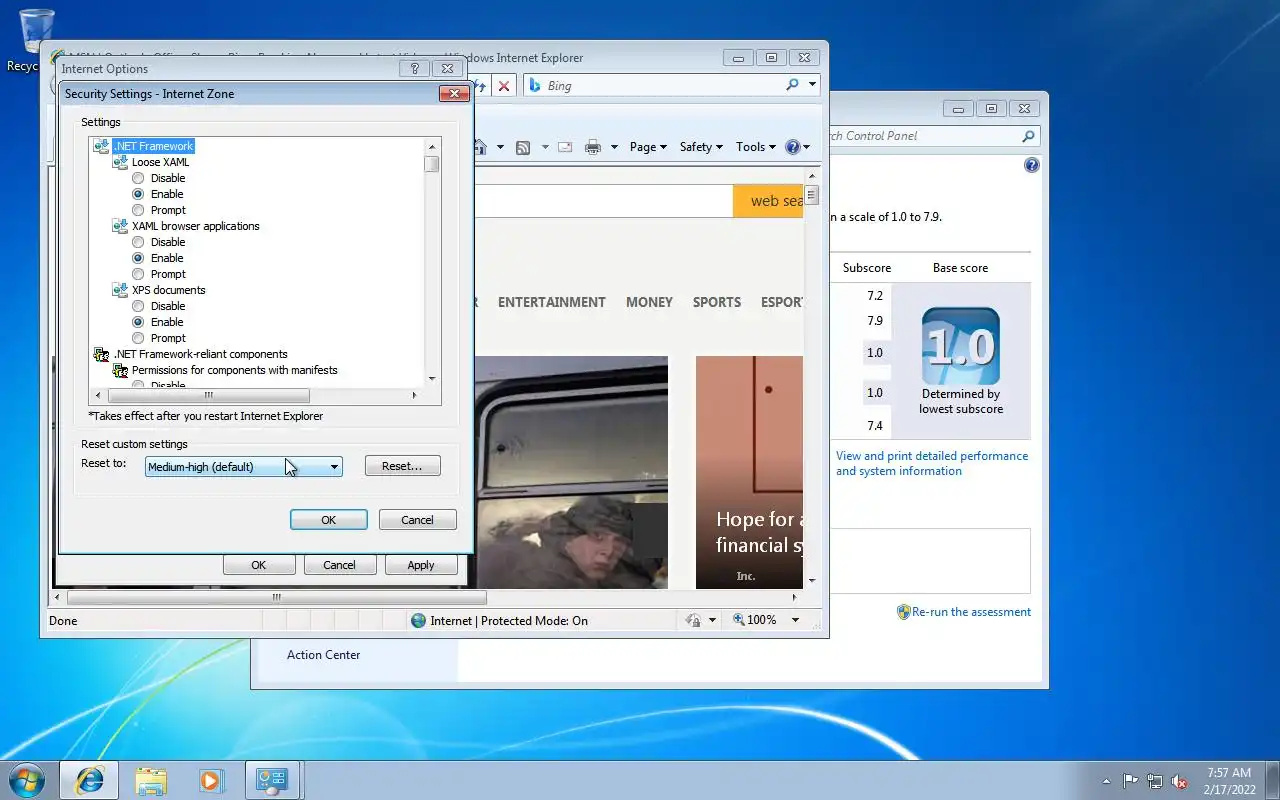The image size is (1280, 800).
Task: Click the XPS documents icon
Action: pos(120,290)
